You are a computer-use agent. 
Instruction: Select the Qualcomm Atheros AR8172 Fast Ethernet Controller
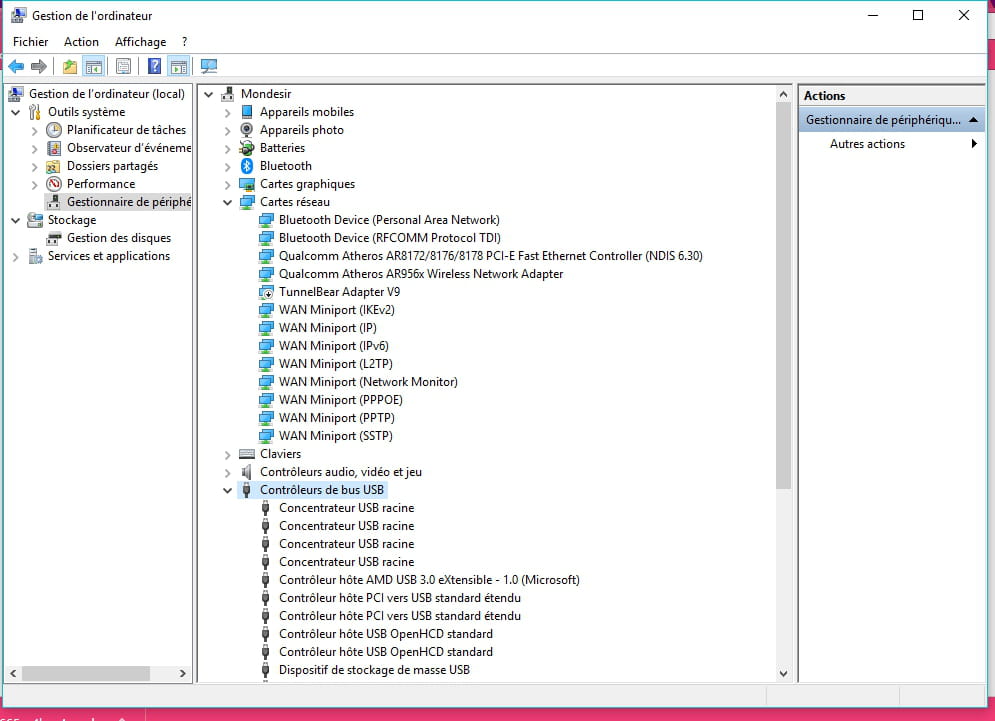click(x=491, y=256)
